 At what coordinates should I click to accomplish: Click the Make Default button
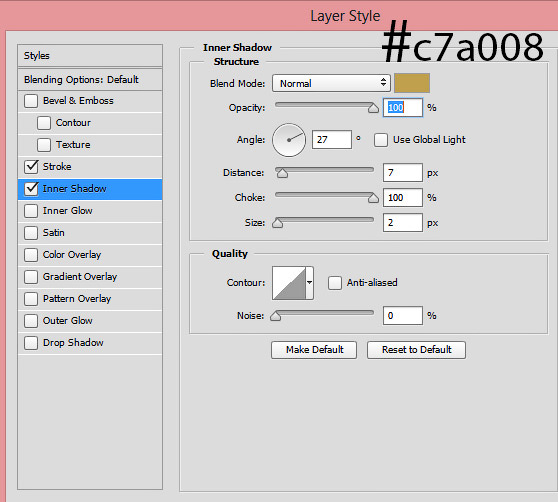point(314,350)
